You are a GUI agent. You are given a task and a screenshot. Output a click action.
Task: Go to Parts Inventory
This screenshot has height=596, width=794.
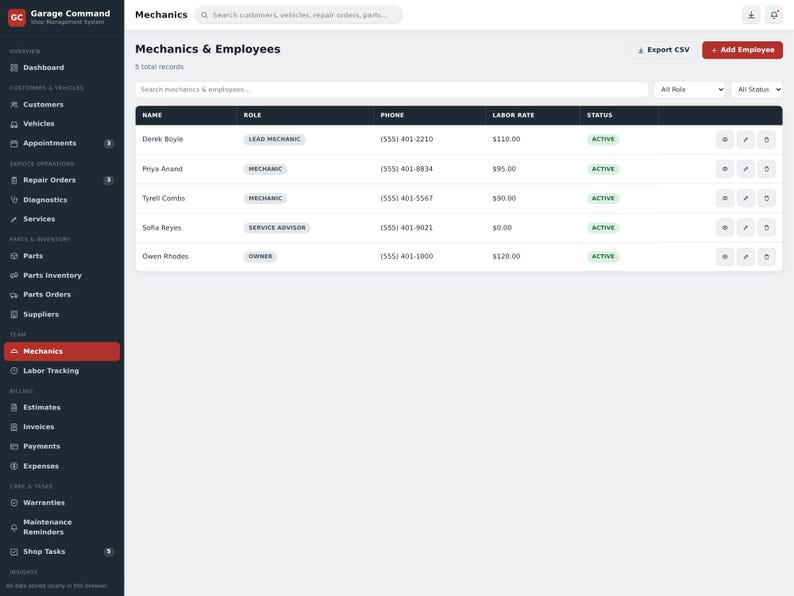[x=62, y=275]
